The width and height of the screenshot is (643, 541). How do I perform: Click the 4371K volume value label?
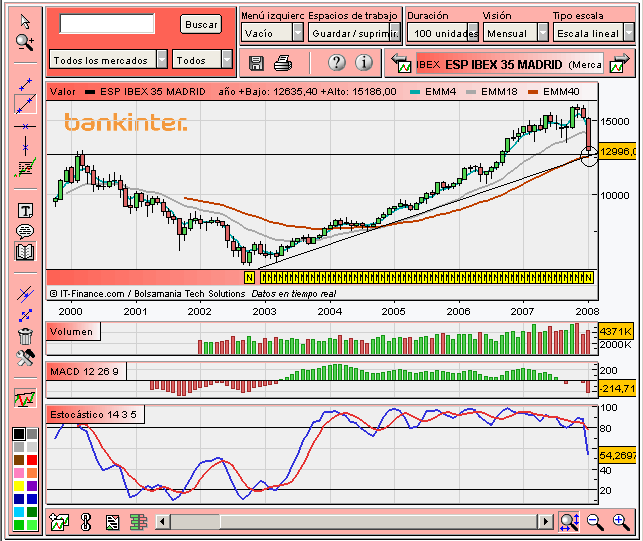tap(616, 331)
